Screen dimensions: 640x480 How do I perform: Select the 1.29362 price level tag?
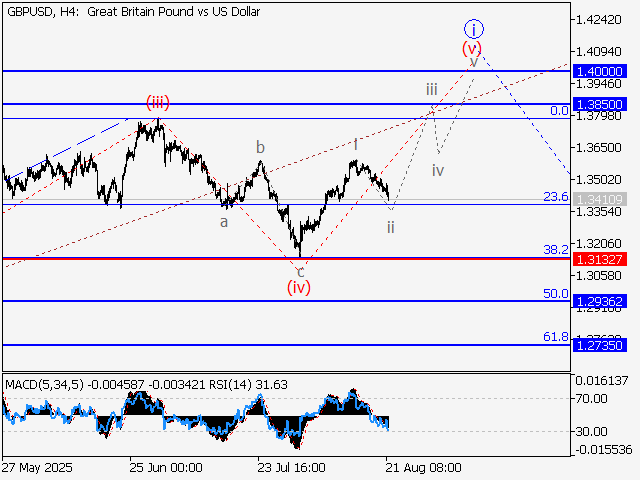(x=600, y=301)
